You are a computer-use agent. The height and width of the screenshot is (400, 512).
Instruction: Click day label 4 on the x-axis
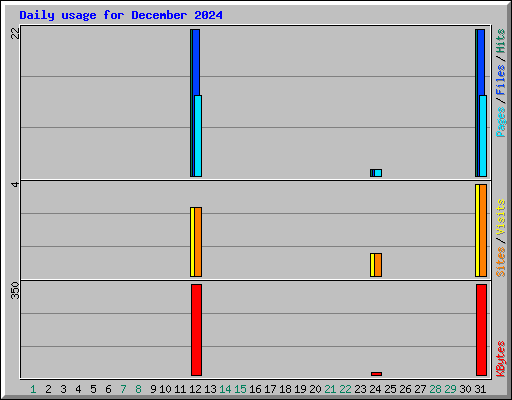(x=78, y=389)
